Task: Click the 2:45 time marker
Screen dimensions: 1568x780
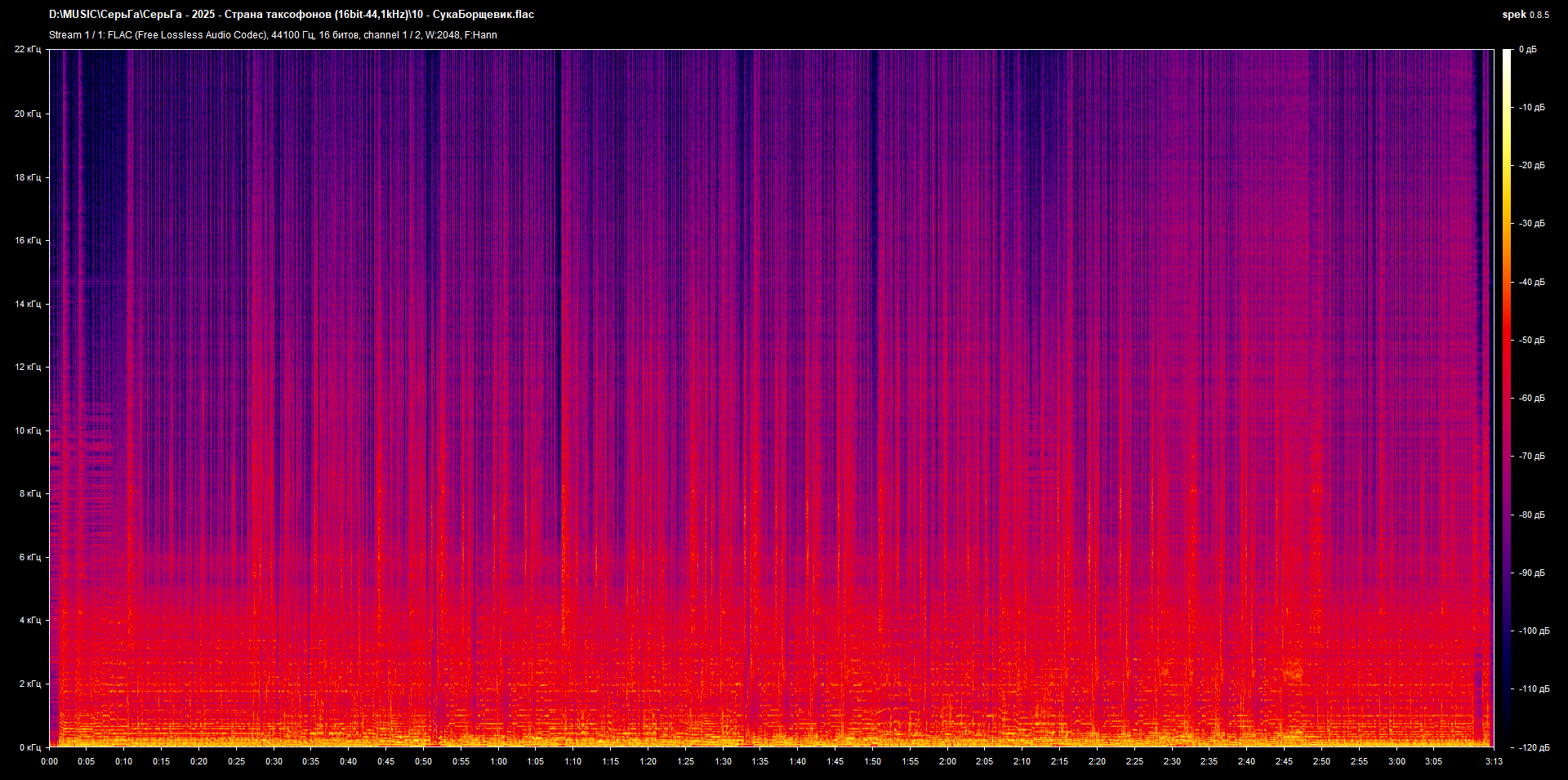Action: point(1284,762)
